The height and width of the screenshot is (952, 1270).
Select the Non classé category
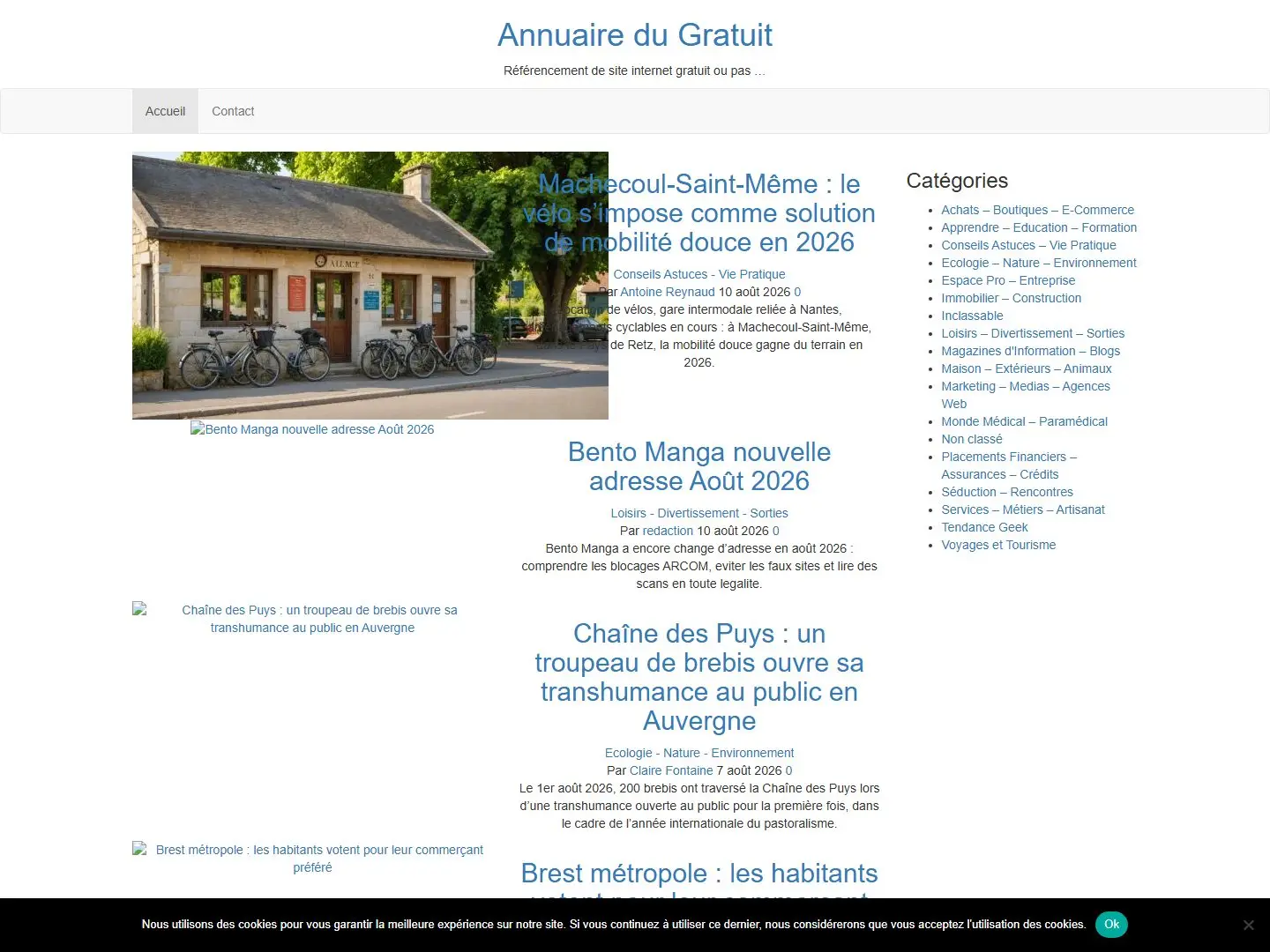(972, 439)
